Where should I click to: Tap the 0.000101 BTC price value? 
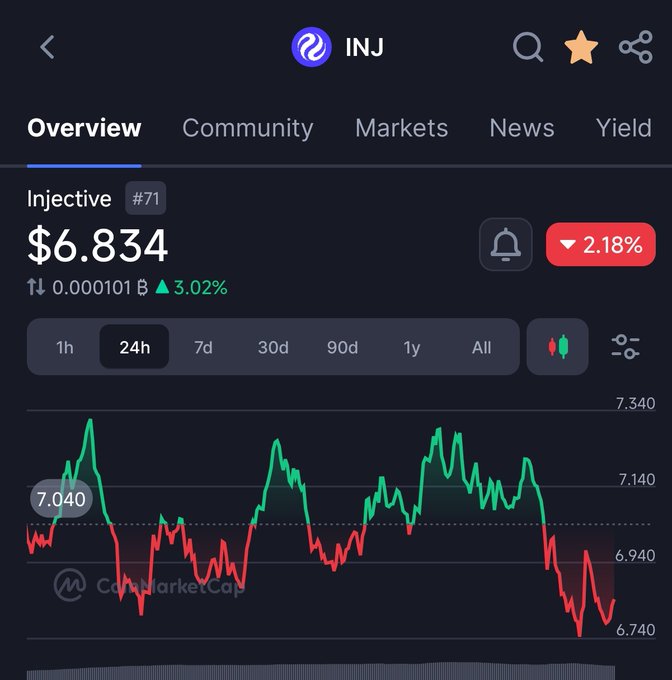(100, 287)
